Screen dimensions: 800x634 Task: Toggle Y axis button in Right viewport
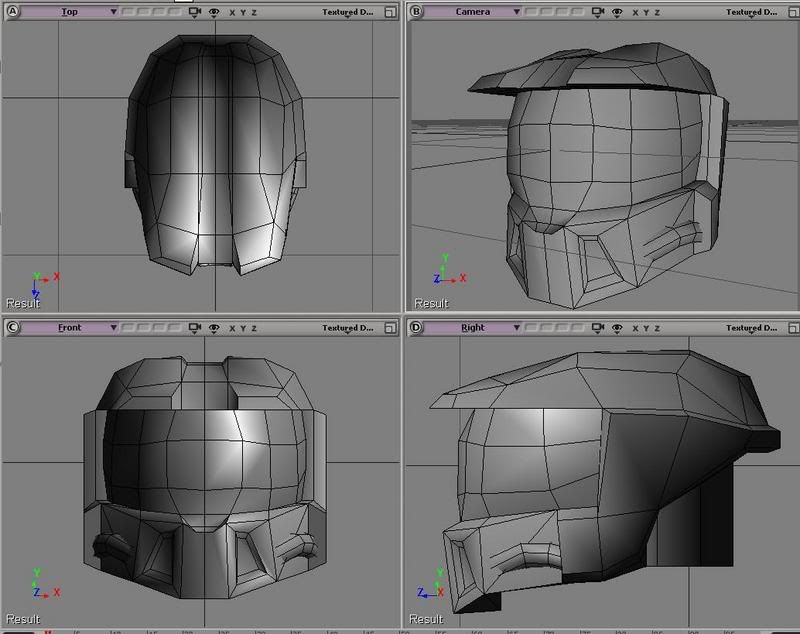pyautogui.click(x=646, y=328)
